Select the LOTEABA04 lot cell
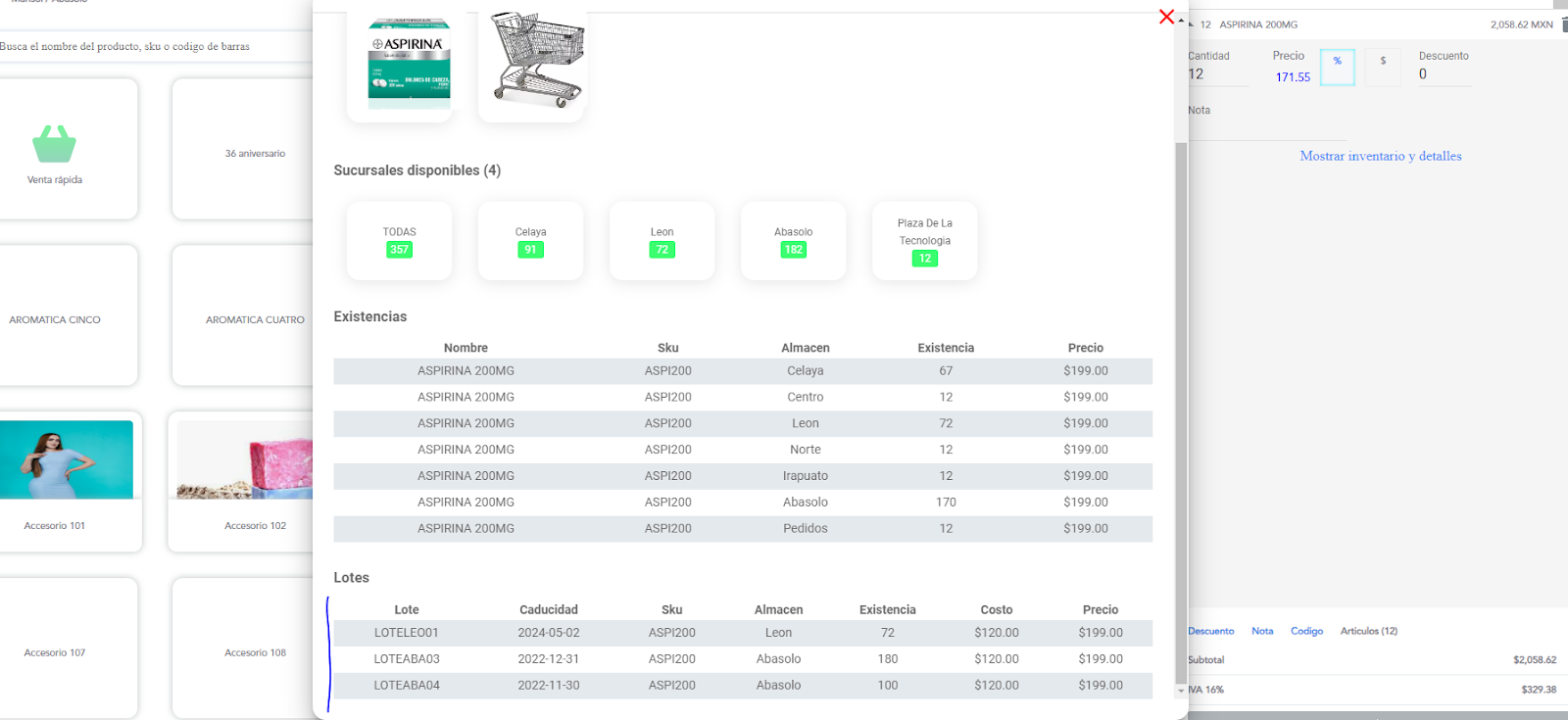The image size is (1568, 720). [x=407, y=686]
